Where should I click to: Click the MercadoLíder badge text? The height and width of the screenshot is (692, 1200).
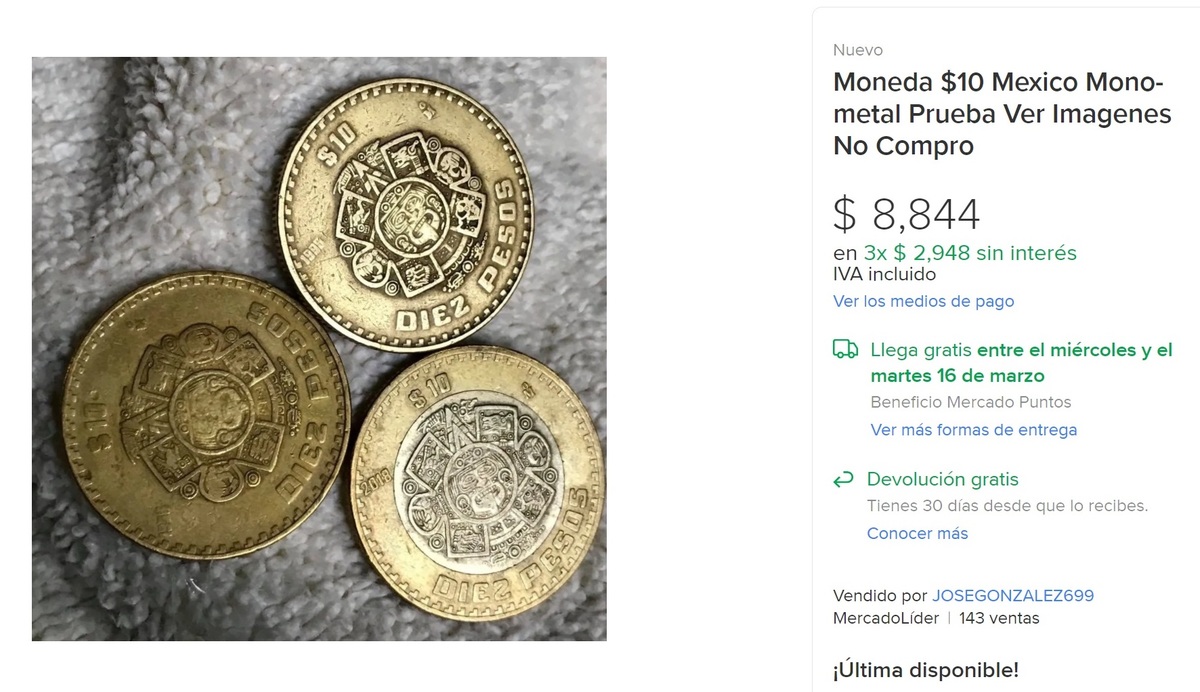click(885, 618)
